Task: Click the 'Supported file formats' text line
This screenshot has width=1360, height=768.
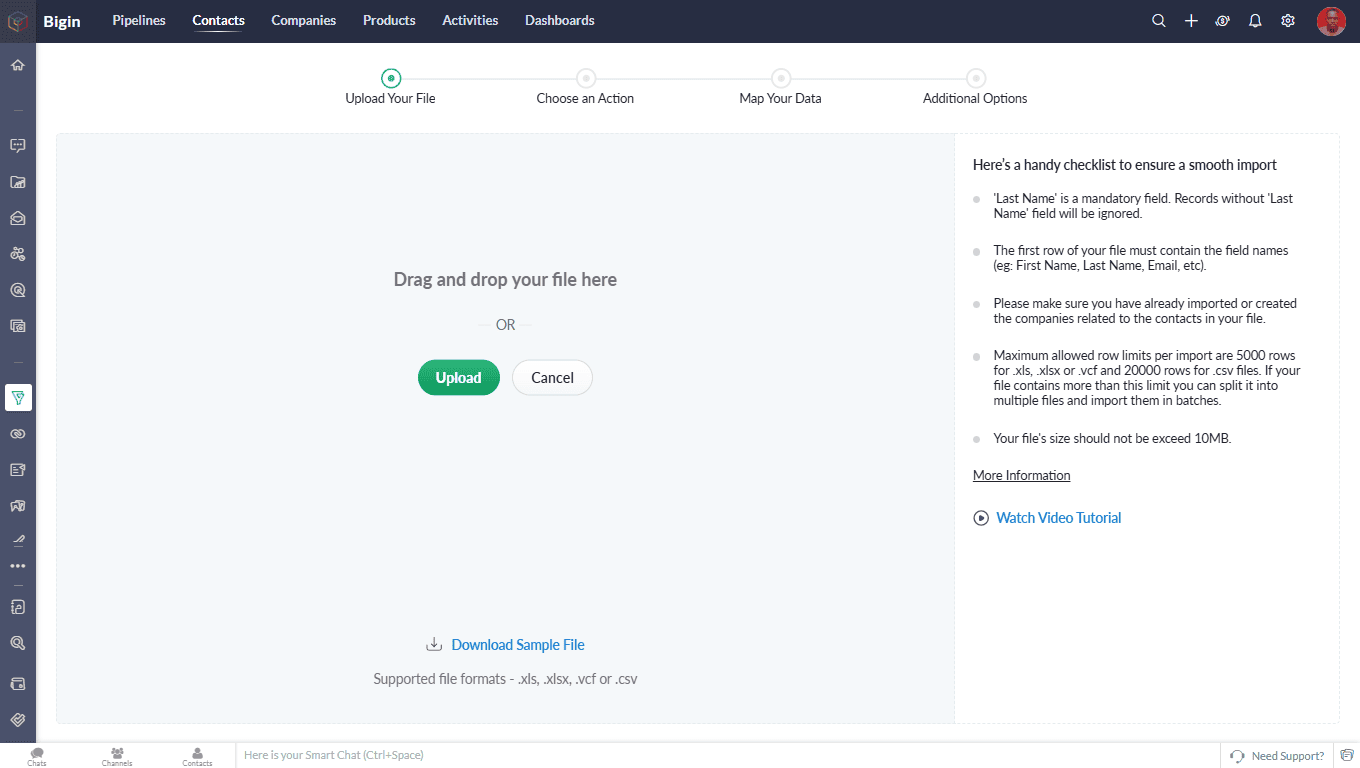Action: click(x=505, y=679)
